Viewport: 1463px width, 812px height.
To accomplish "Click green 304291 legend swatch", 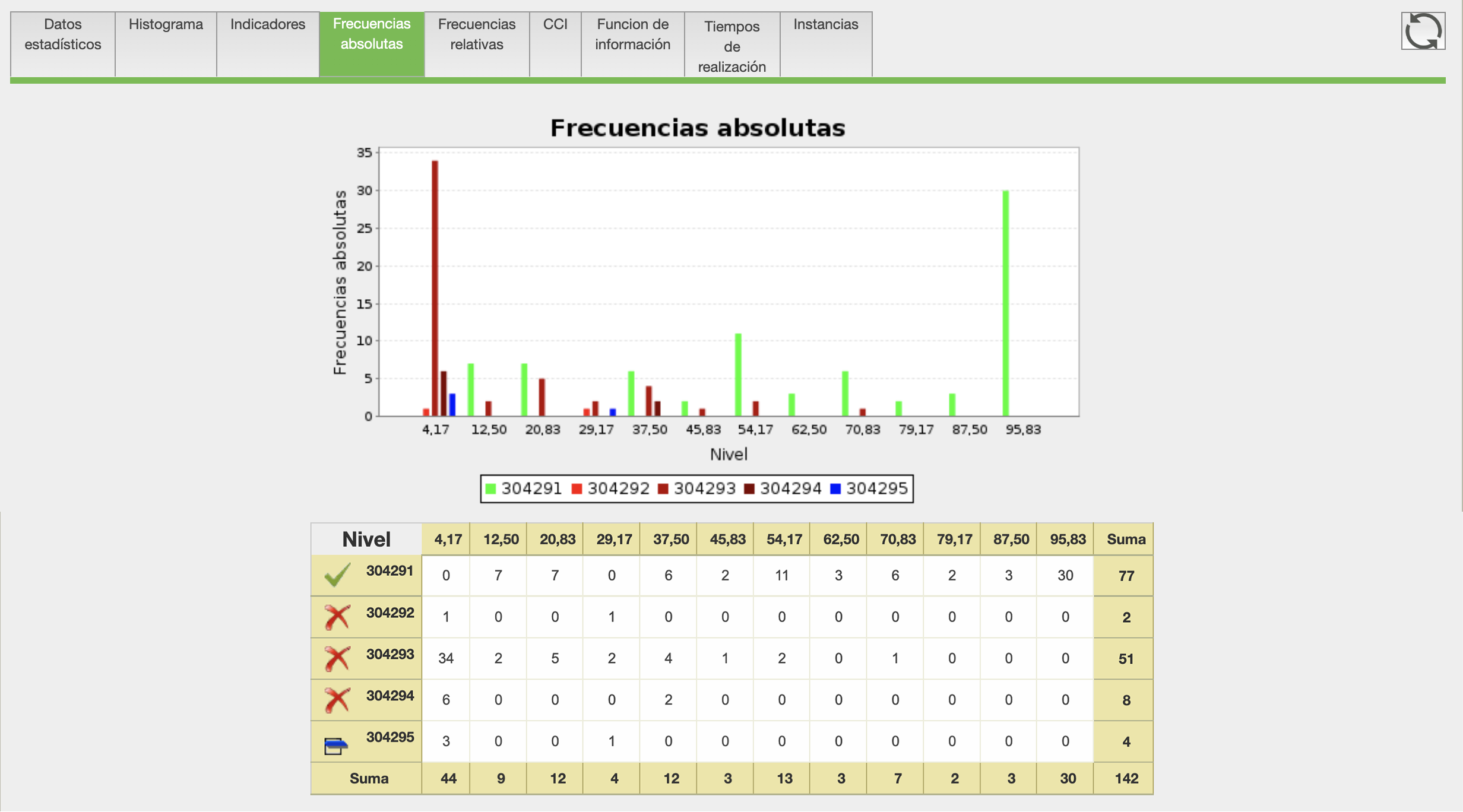I will (490, 489).
